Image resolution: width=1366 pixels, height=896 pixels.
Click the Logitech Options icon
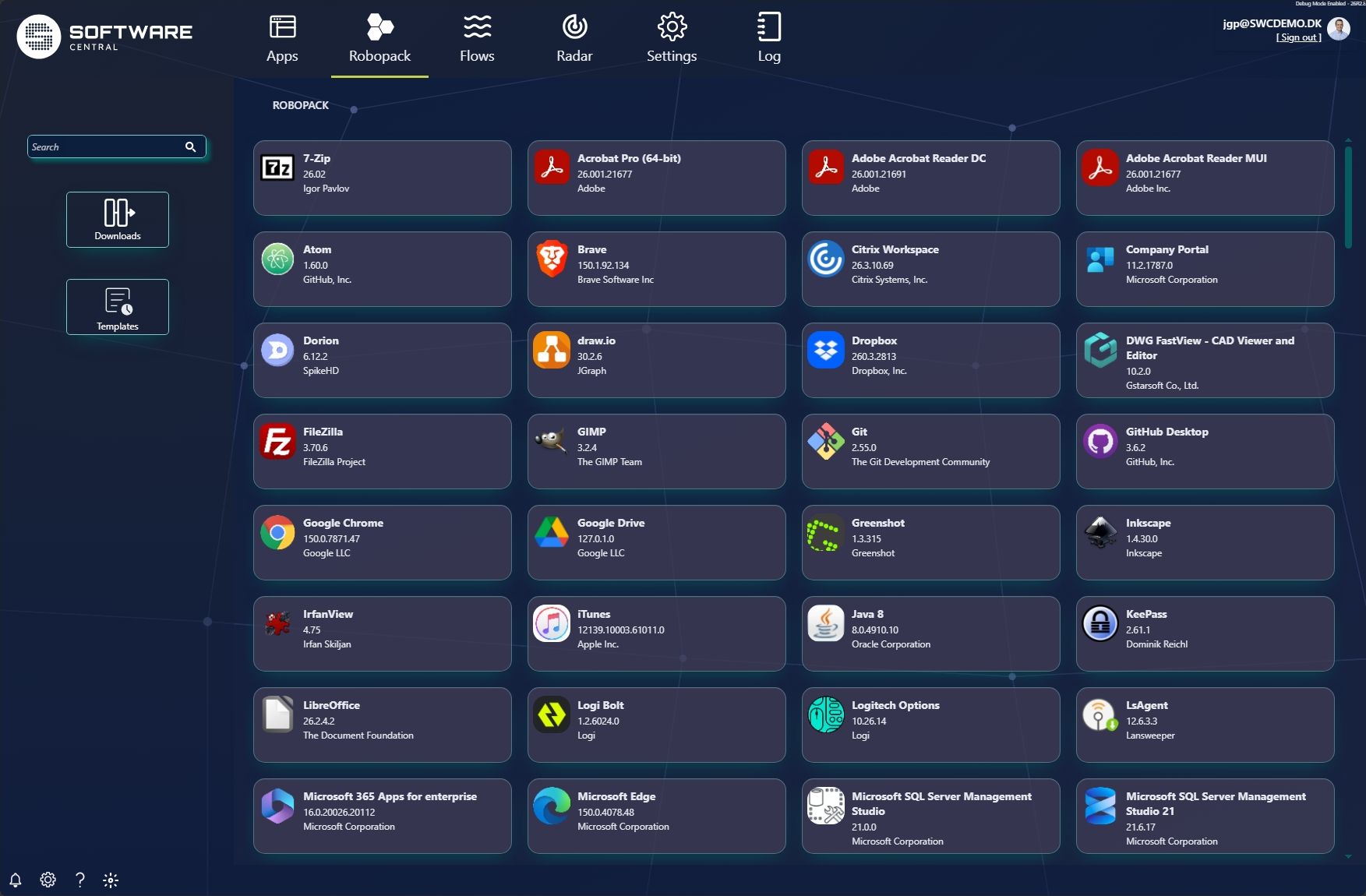[x=826, y=714]
